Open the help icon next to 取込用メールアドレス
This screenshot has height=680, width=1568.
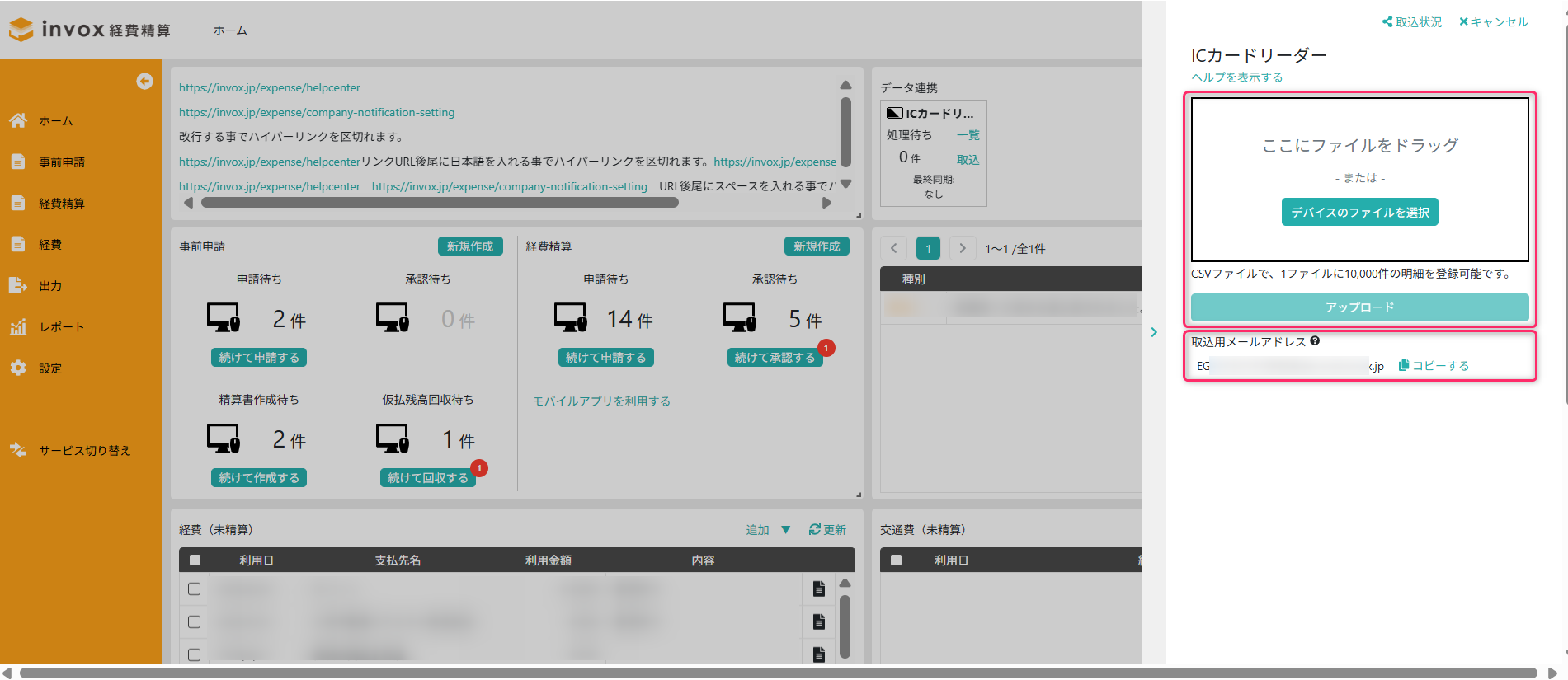tap(1315, 341)
